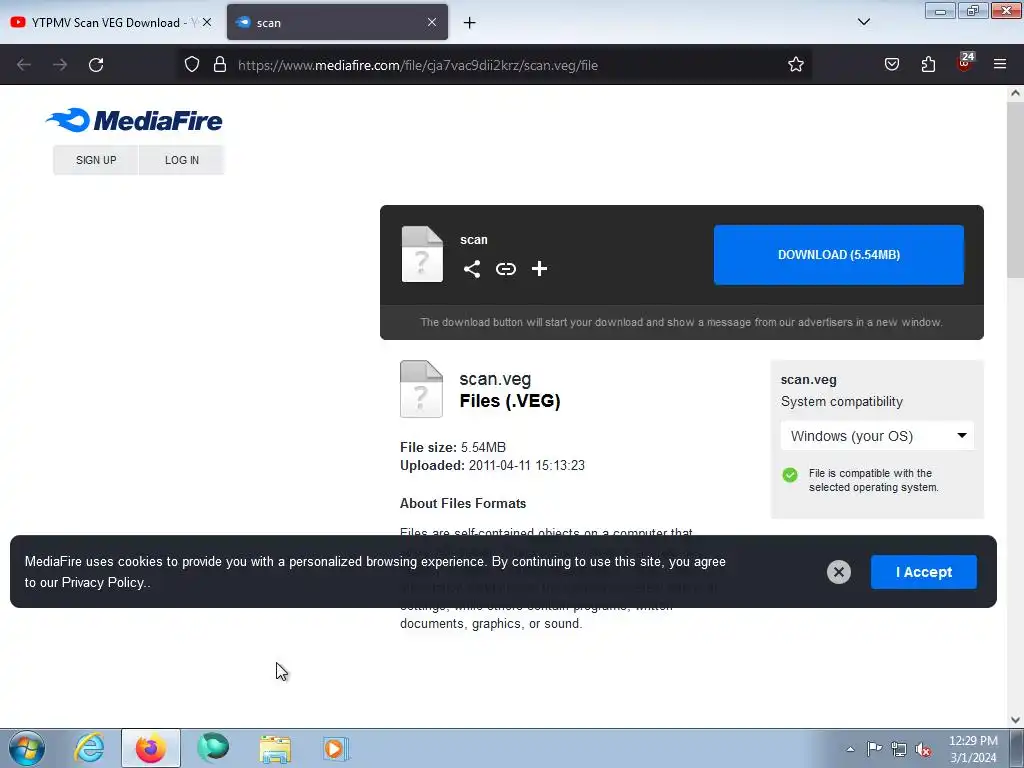Open the Windows Start button
The image size is (1024, 768).
click(x=26, y=748)
